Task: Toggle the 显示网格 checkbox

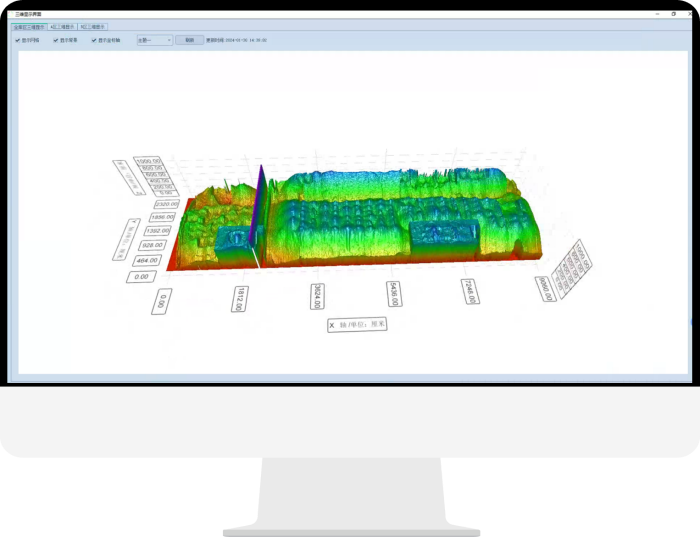Action: point(17,40)
